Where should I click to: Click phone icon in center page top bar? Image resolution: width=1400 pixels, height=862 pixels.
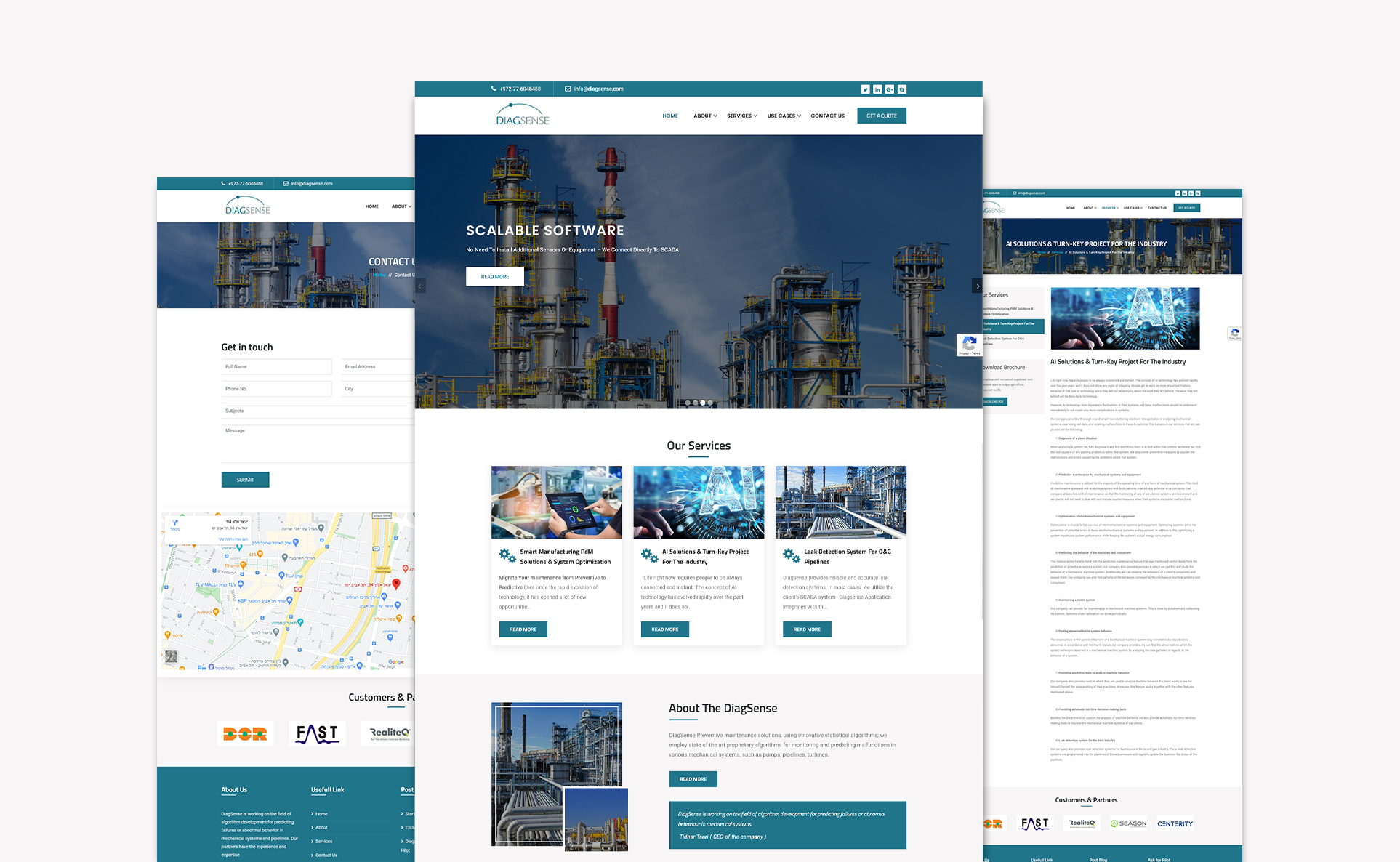(x=494, y=89)
